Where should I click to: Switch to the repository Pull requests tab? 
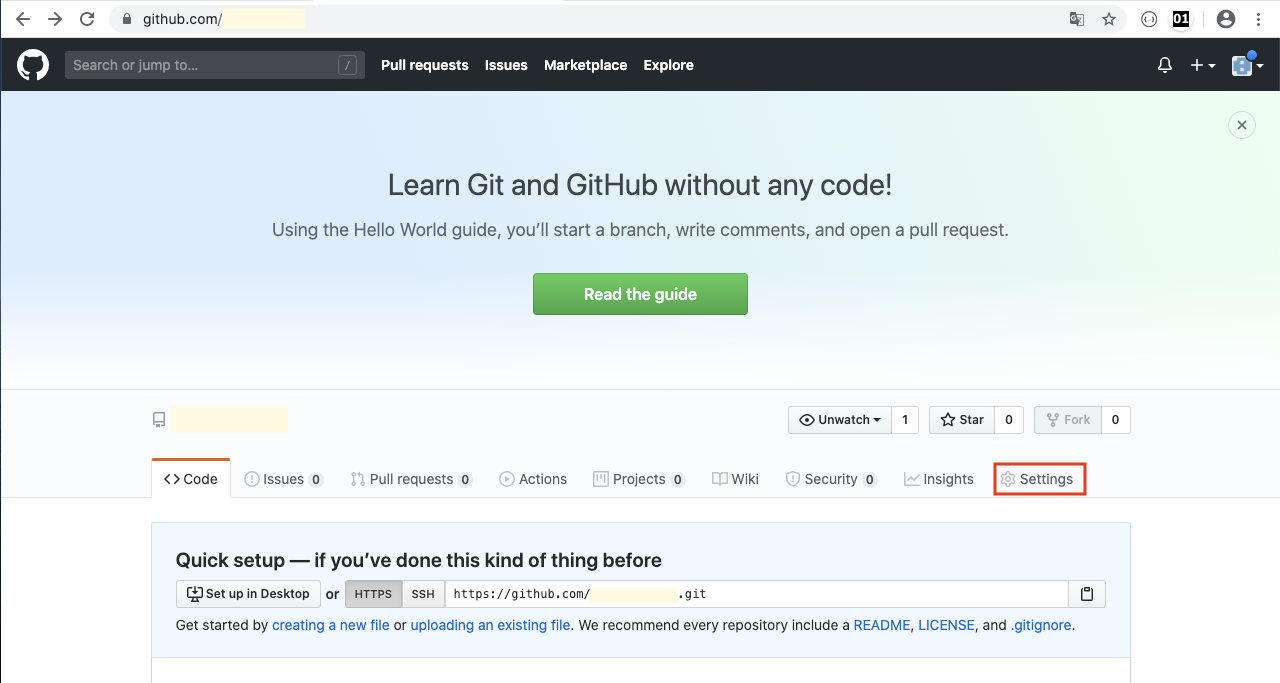tap(411, 479)
